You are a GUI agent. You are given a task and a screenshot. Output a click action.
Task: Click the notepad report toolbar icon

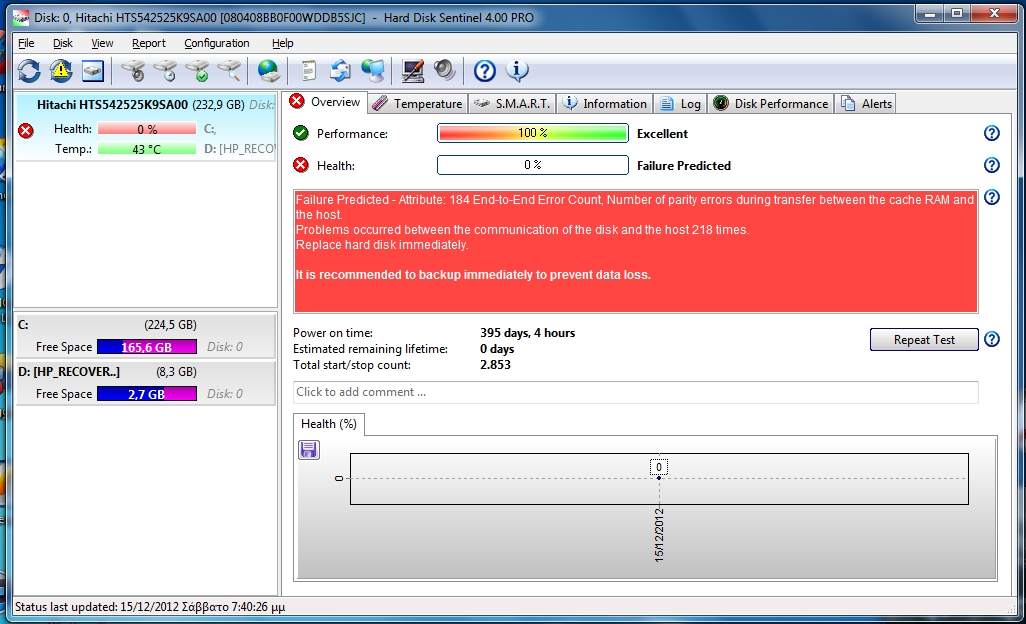308,71
